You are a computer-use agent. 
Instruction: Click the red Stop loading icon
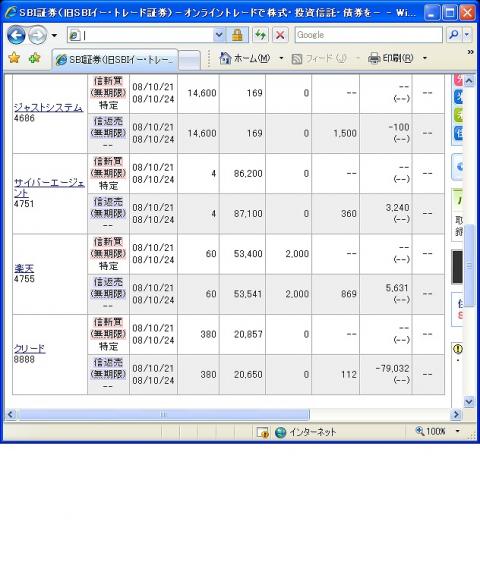(280, 35)
